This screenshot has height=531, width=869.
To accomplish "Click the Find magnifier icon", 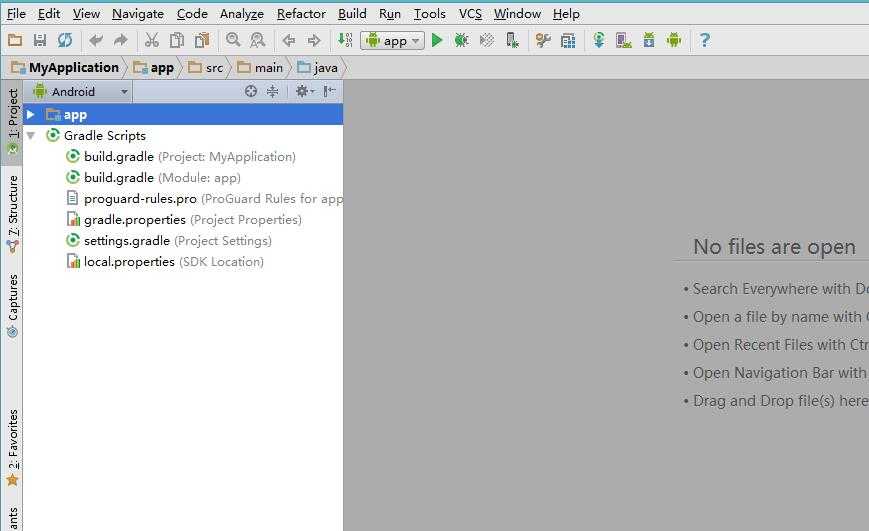I will [233, 40].
